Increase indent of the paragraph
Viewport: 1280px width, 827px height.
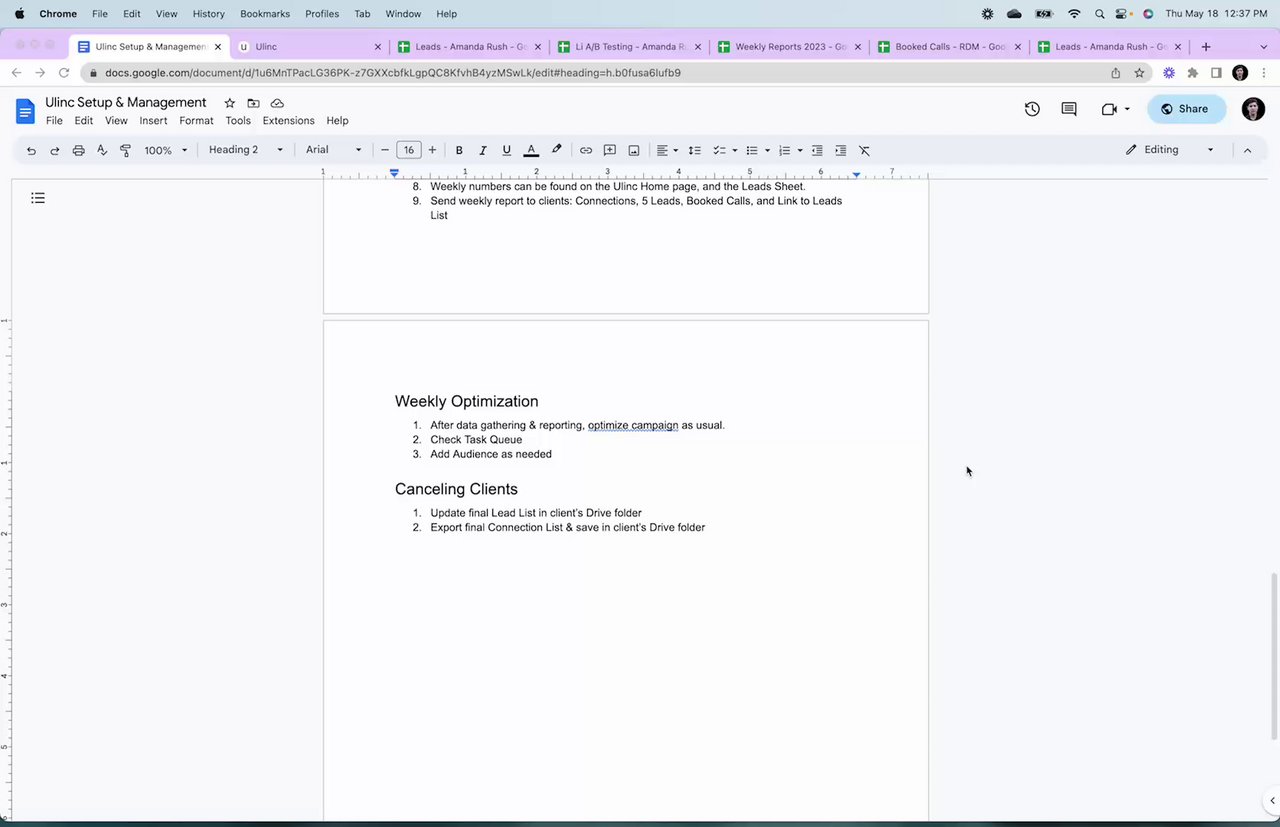point(841,150)
